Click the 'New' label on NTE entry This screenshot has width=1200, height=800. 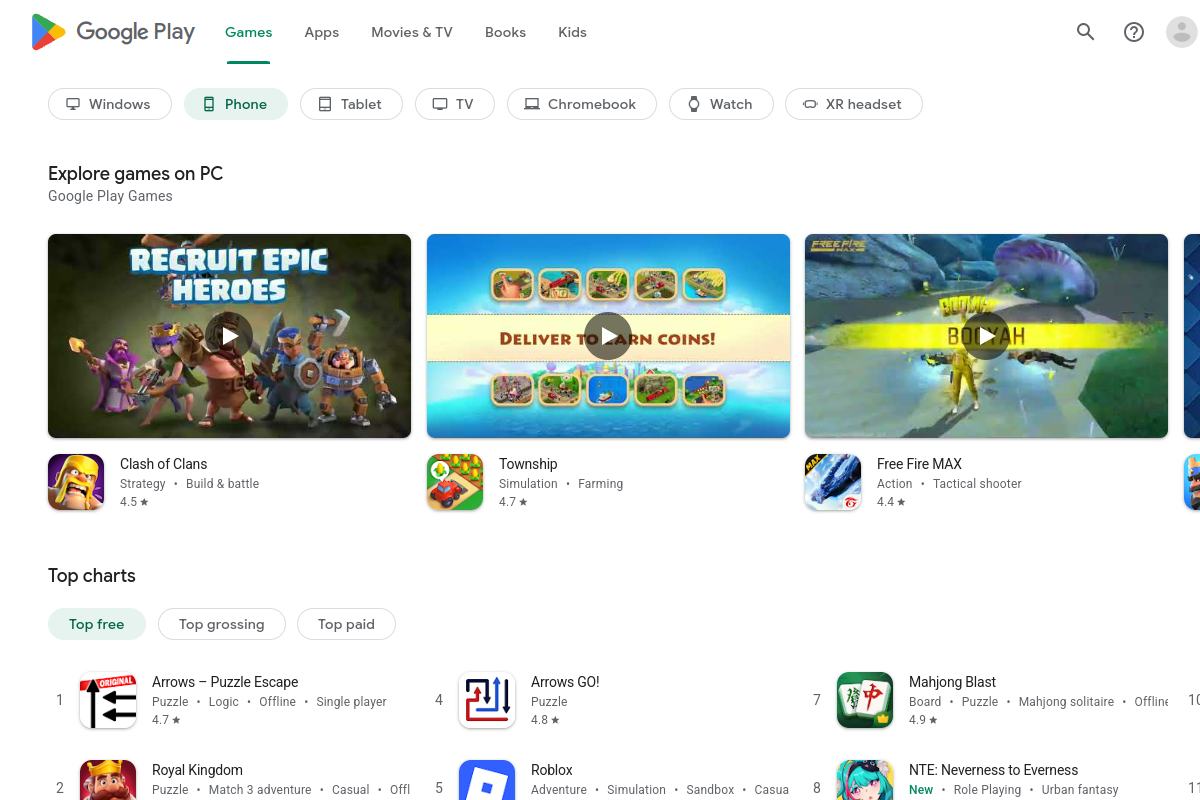[x=921, y=790]
